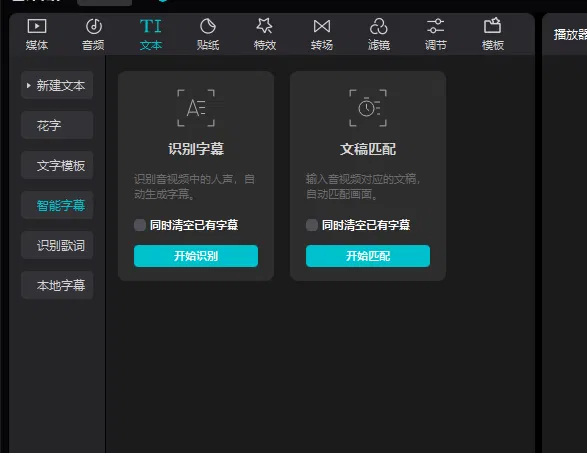The height and width of the screenshot is (453, 587).
Task: Open the 调节 adjustment sliders icon
Action: (x=435, y=26)
